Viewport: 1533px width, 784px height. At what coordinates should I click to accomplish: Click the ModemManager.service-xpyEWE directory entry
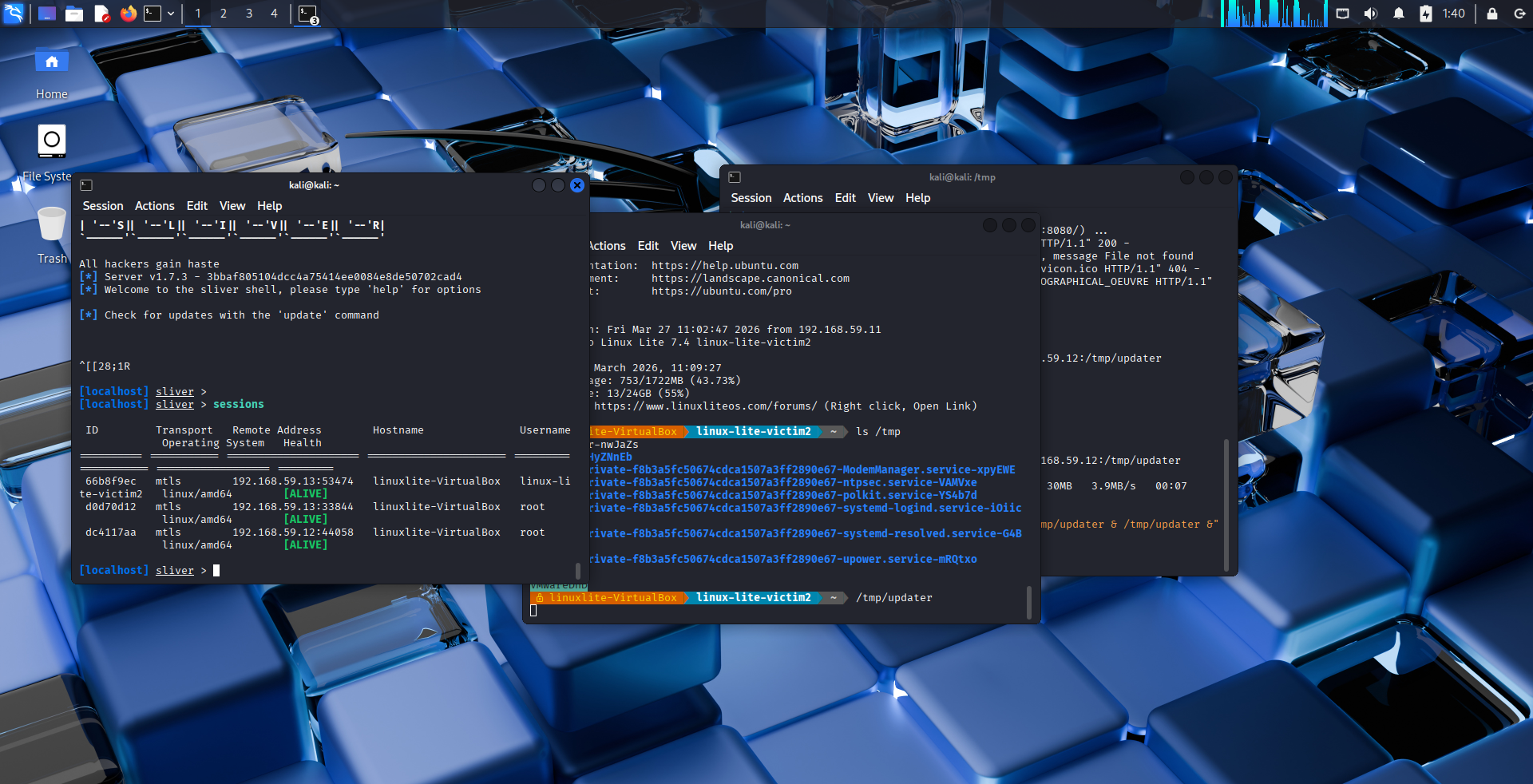point(802,470)
